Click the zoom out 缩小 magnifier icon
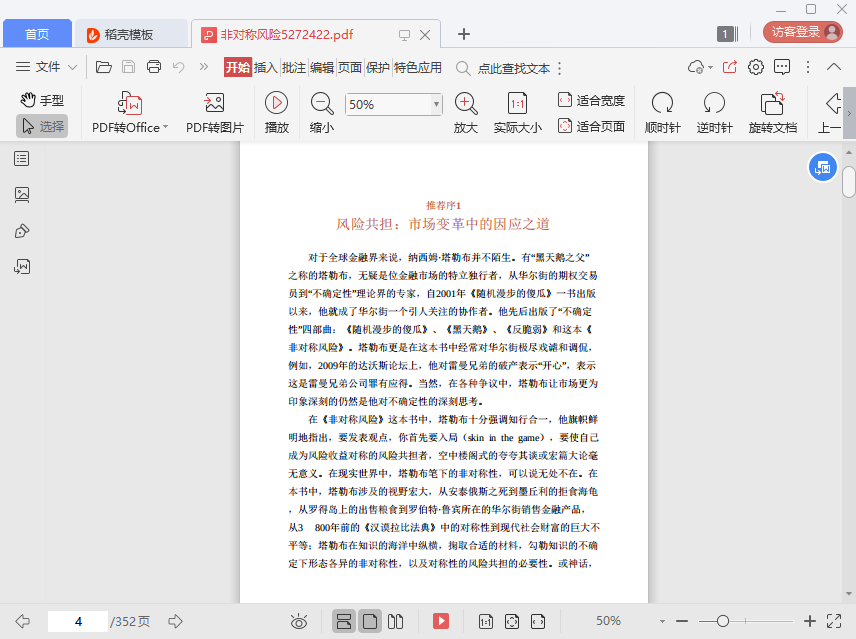Screen dimensions: 856x639 tap(322, 103)
